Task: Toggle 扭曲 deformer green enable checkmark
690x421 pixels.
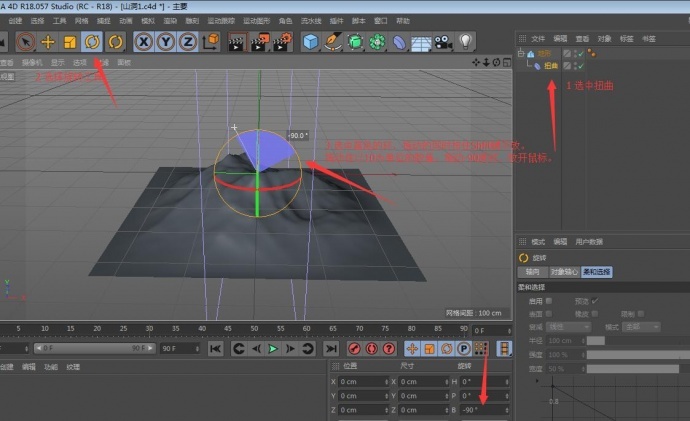Action: coord(581,66)
